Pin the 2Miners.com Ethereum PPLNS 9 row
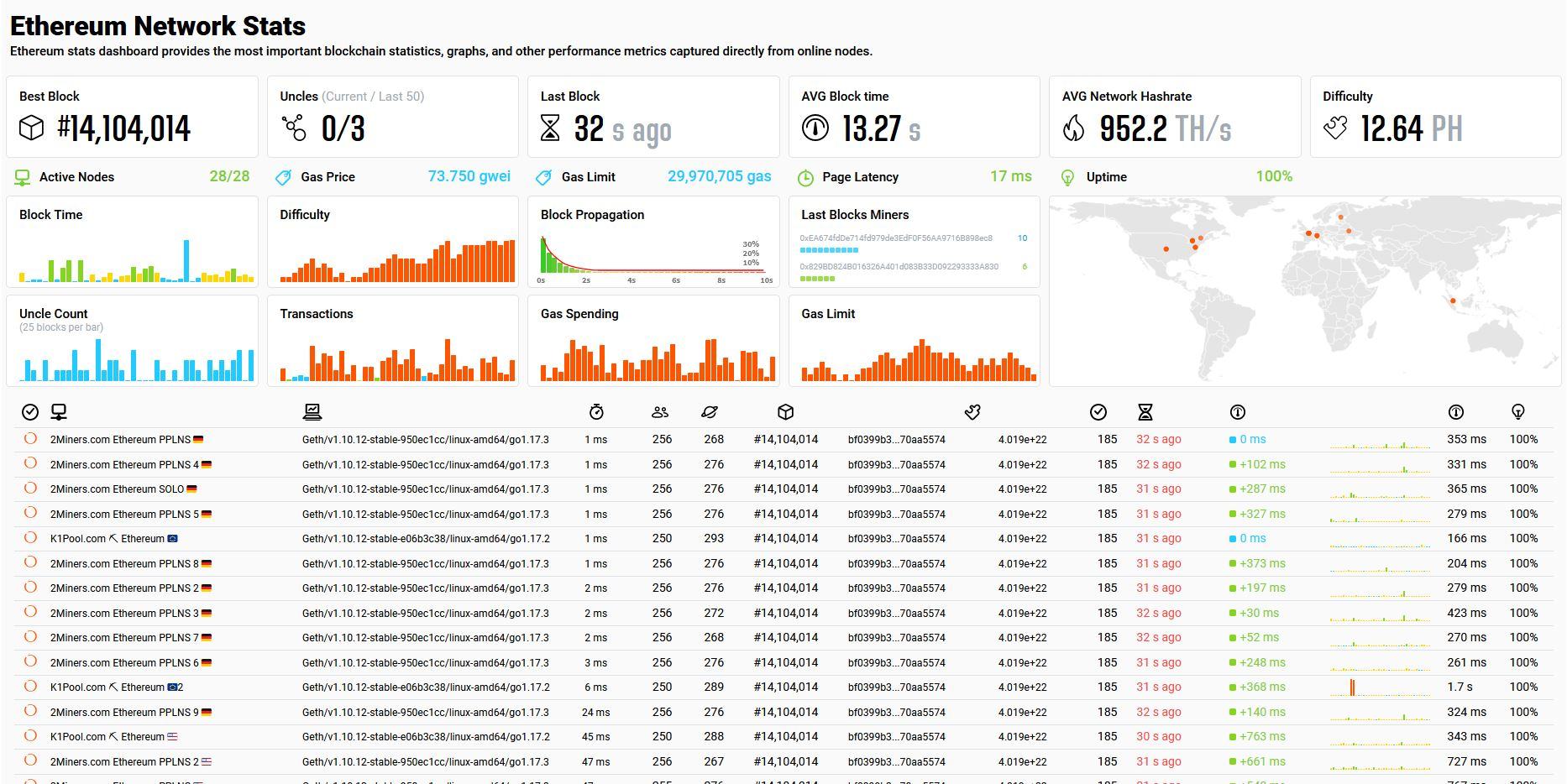This screenshot has width=1567, height=784. (x=30, y=711)
